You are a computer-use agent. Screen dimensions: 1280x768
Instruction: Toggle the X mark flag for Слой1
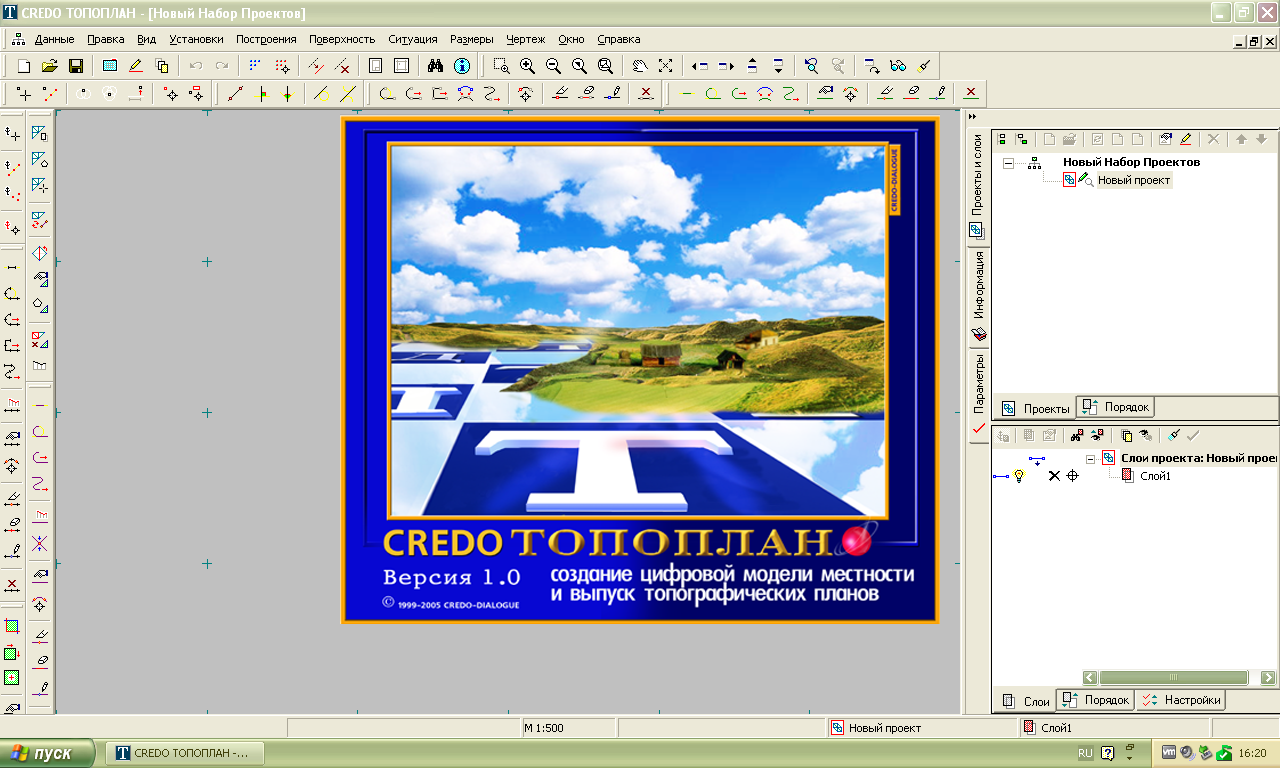click(x=1053, y=476)
